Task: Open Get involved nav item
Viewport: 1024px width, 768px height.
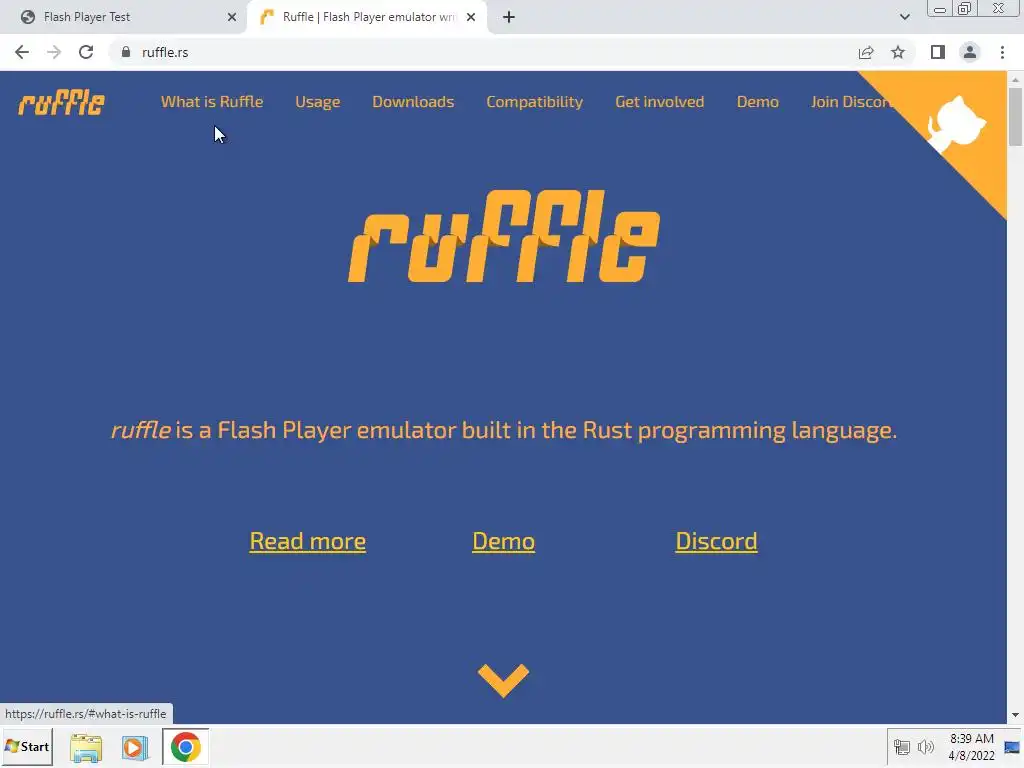Action: (660, 102)
